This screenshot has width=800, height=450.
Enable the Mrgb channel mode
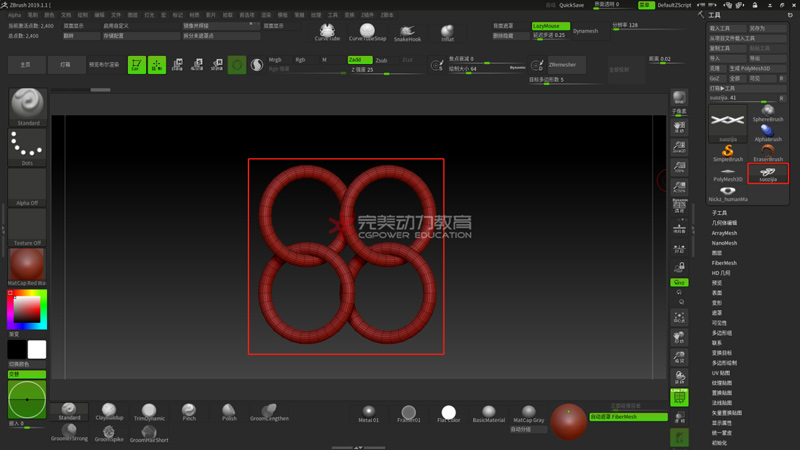[275, 60]
